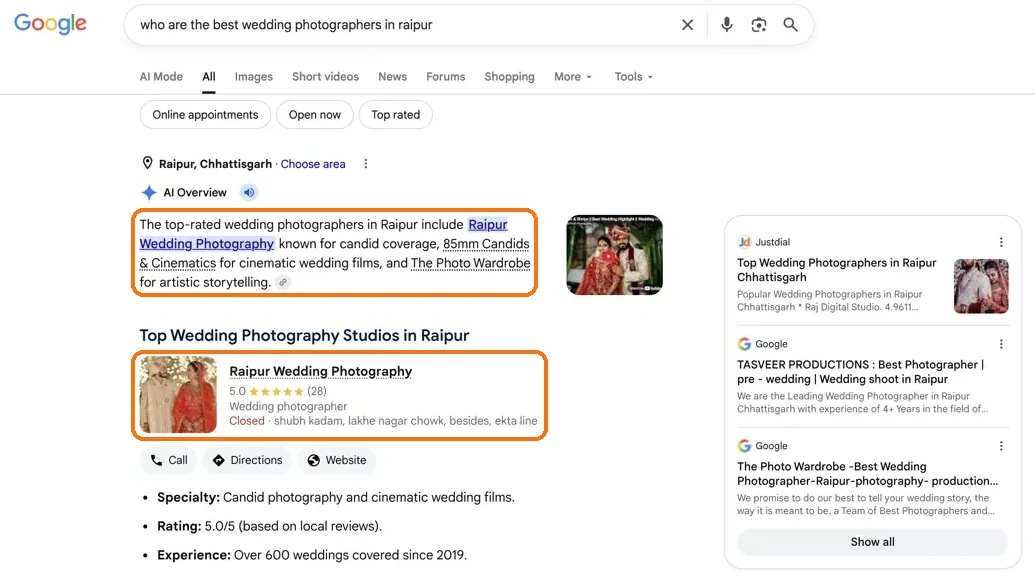This screenshot has height=577, width=1035.
Task: Get Directions to the studio
Action: coord(248,460)
